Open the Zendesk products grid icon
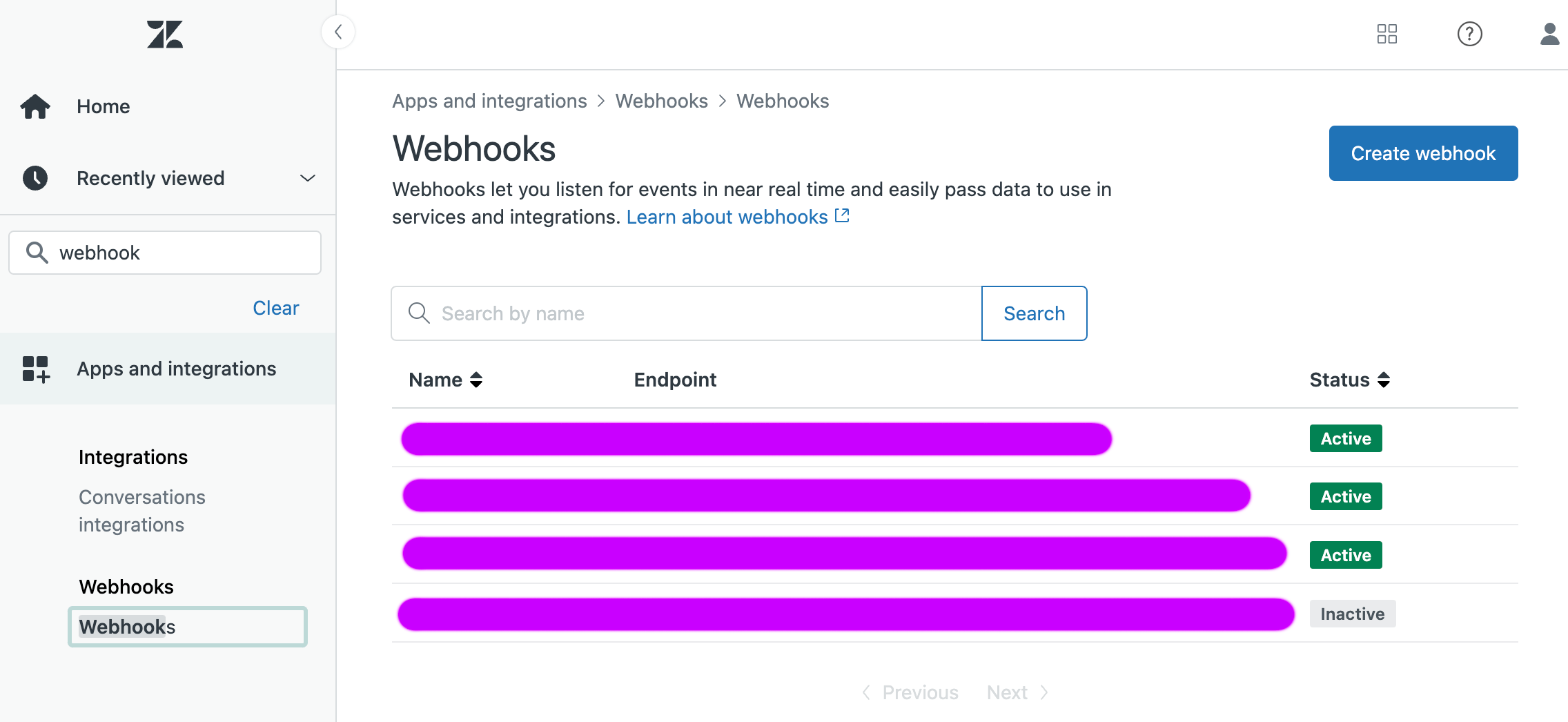 (1386, 34)
